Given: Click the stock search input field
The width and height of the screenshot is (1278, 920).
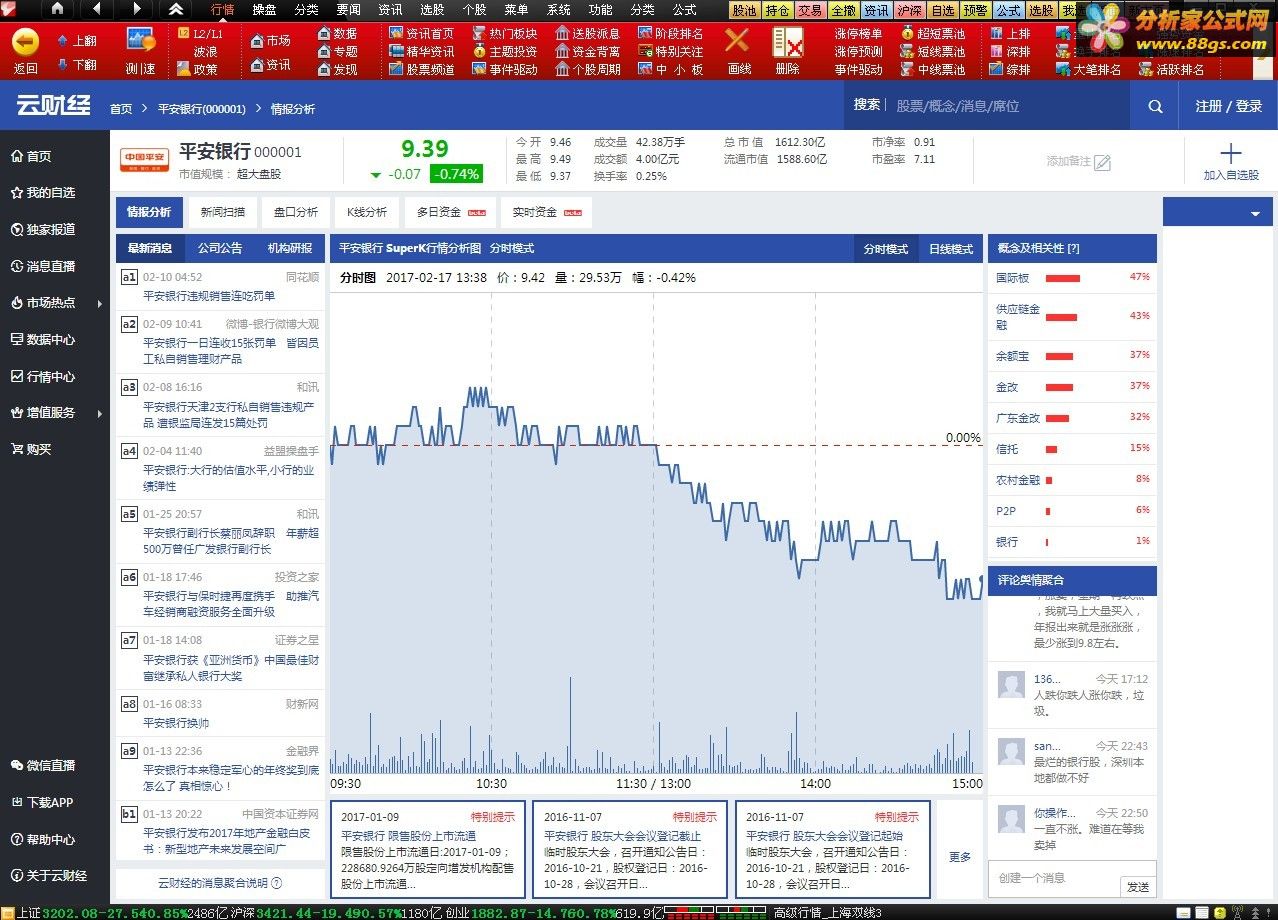Looking at the screenshot, I should click(1010, 106).
